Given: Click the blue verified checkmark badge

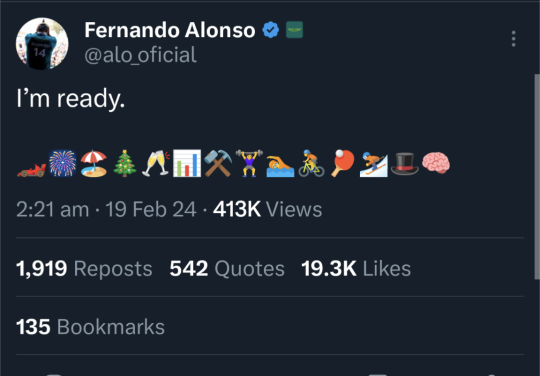Looking at the screenshot, I should [x=271, y=30].
